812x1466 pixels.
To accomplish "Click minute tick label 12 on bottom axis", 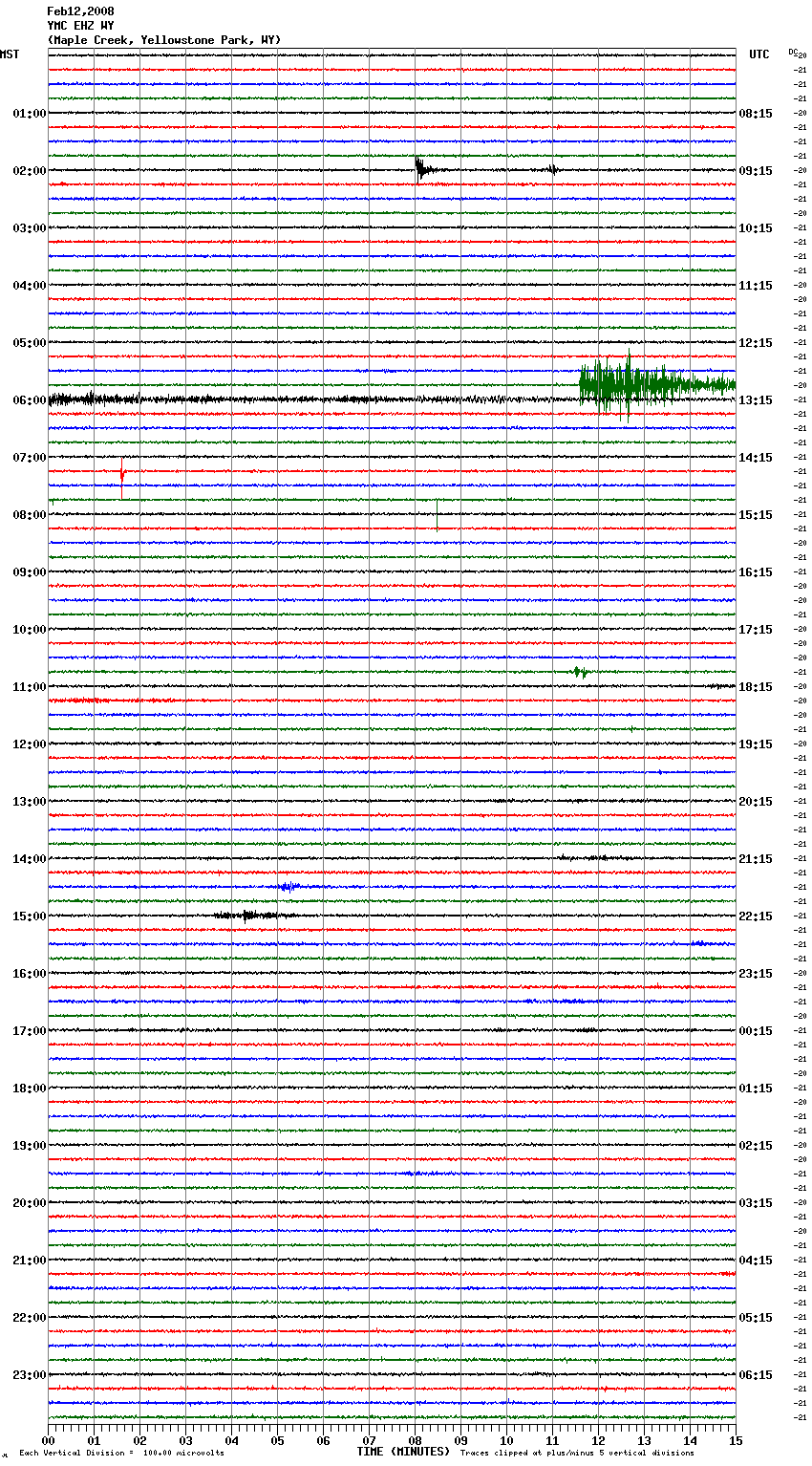I will pyautogui.click(x=599, y=1440).
